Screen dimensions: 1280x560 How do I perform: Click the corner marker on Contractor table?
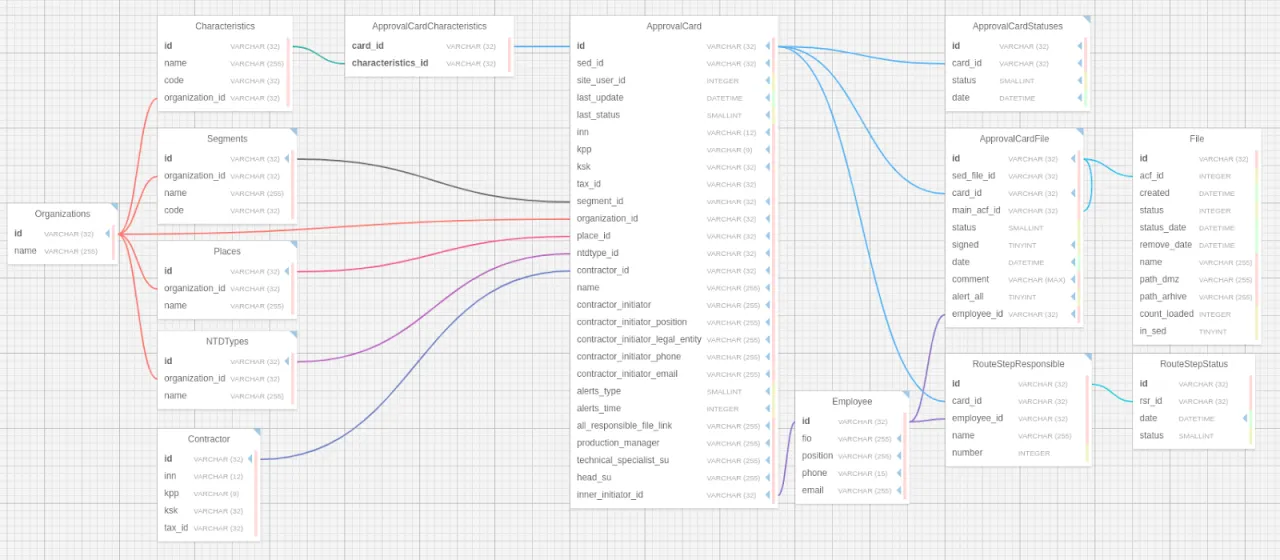pos(256,433)
